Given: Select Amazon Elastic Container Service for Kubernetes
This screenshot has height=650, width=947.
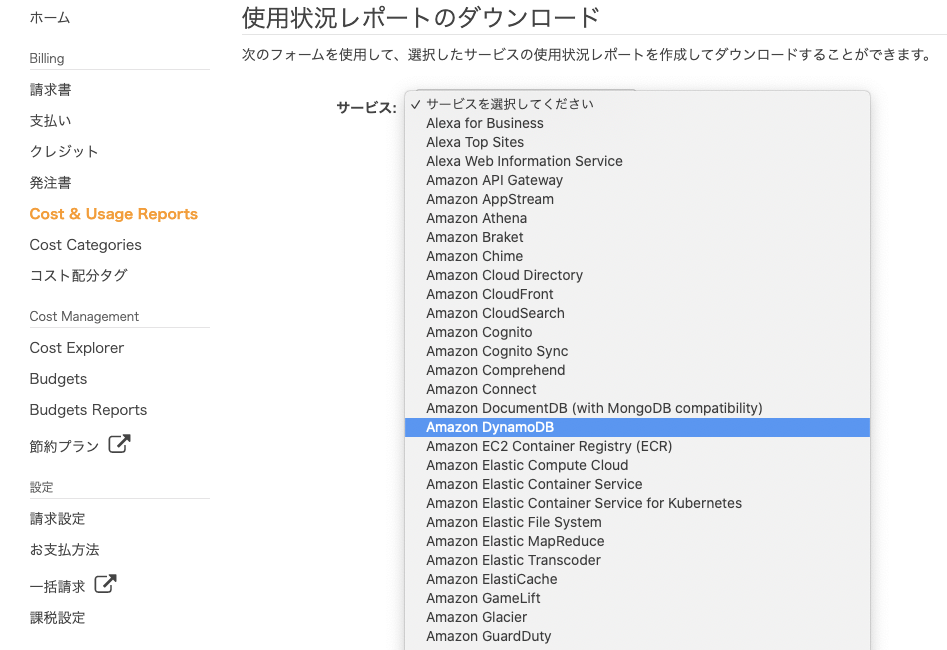Looking at the screenshot, I should tap(637, 504).
